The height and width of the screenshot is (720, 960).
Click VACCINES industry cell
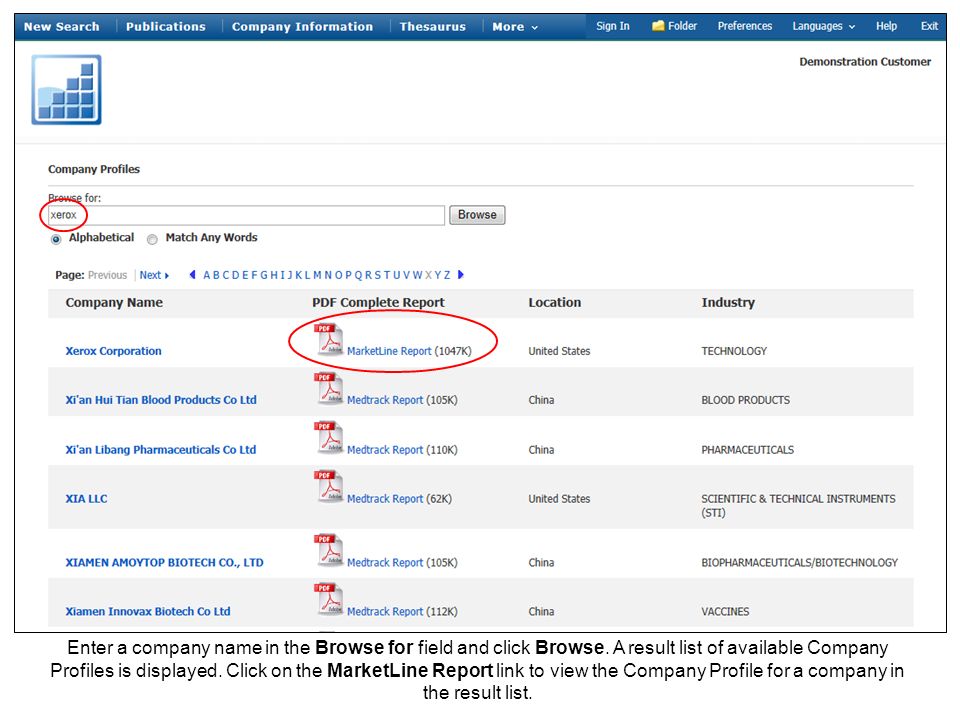[x=726, y=611]
